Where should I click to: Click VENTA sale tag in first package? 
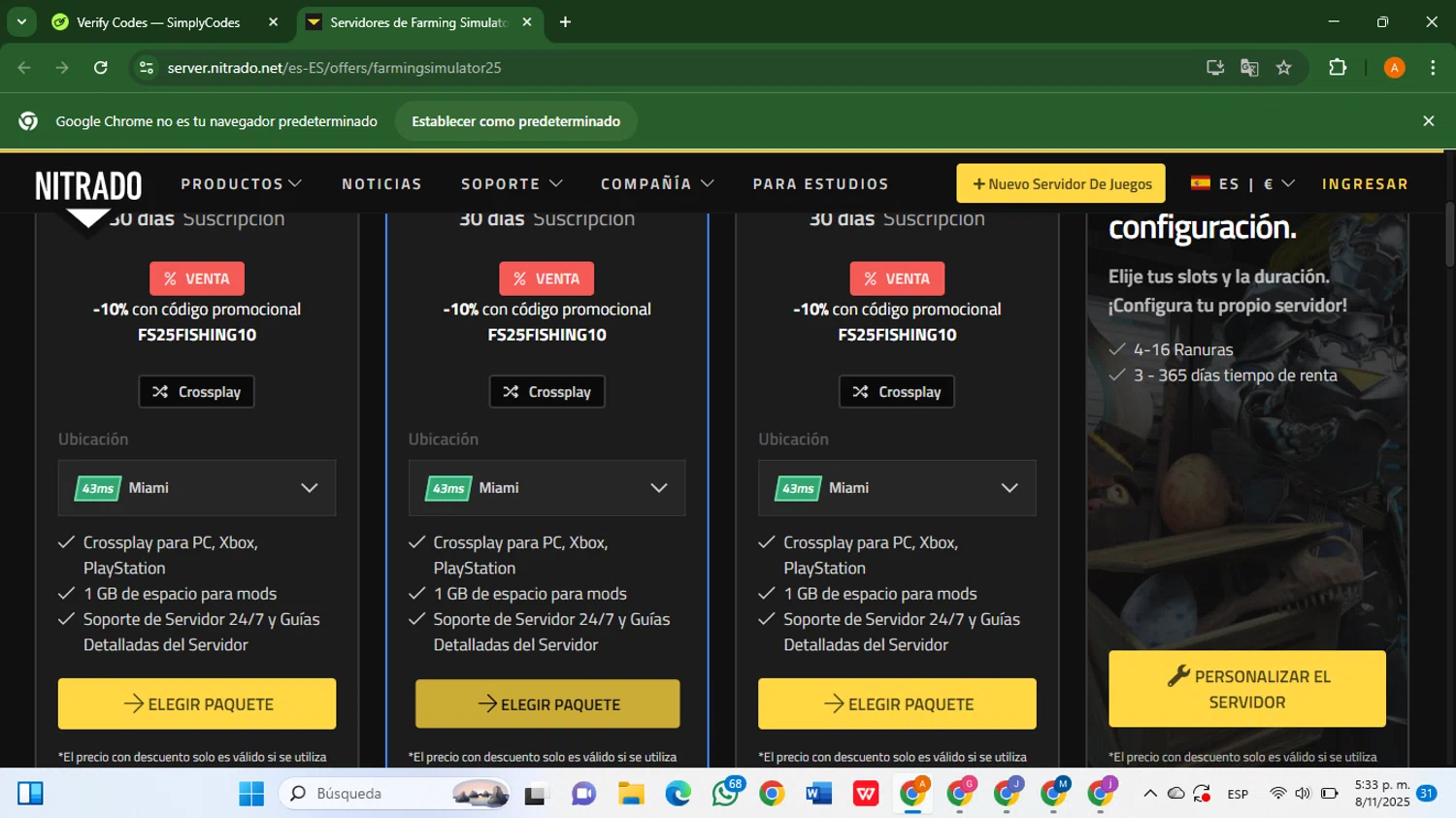(197, 278)
